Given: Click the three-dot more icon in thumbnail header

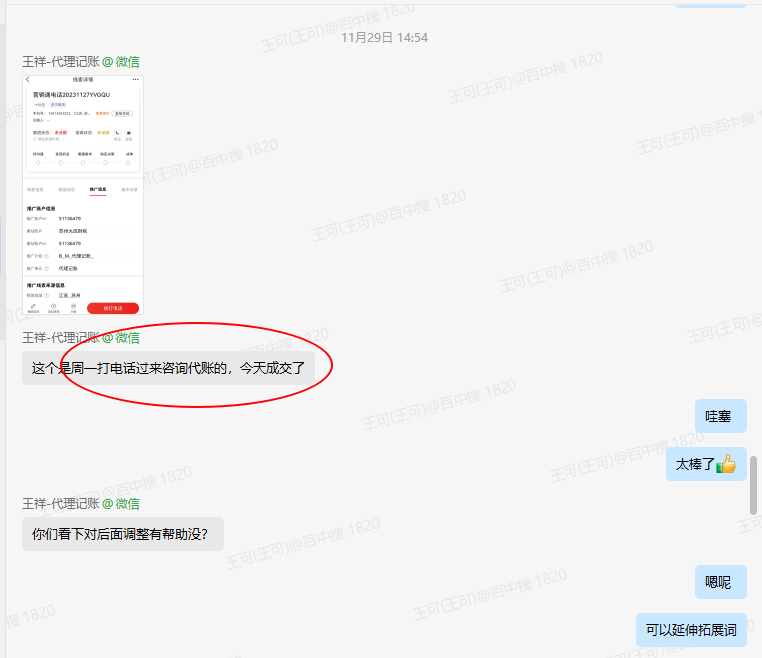Looking at the screenshot, I should click(135, 80).
